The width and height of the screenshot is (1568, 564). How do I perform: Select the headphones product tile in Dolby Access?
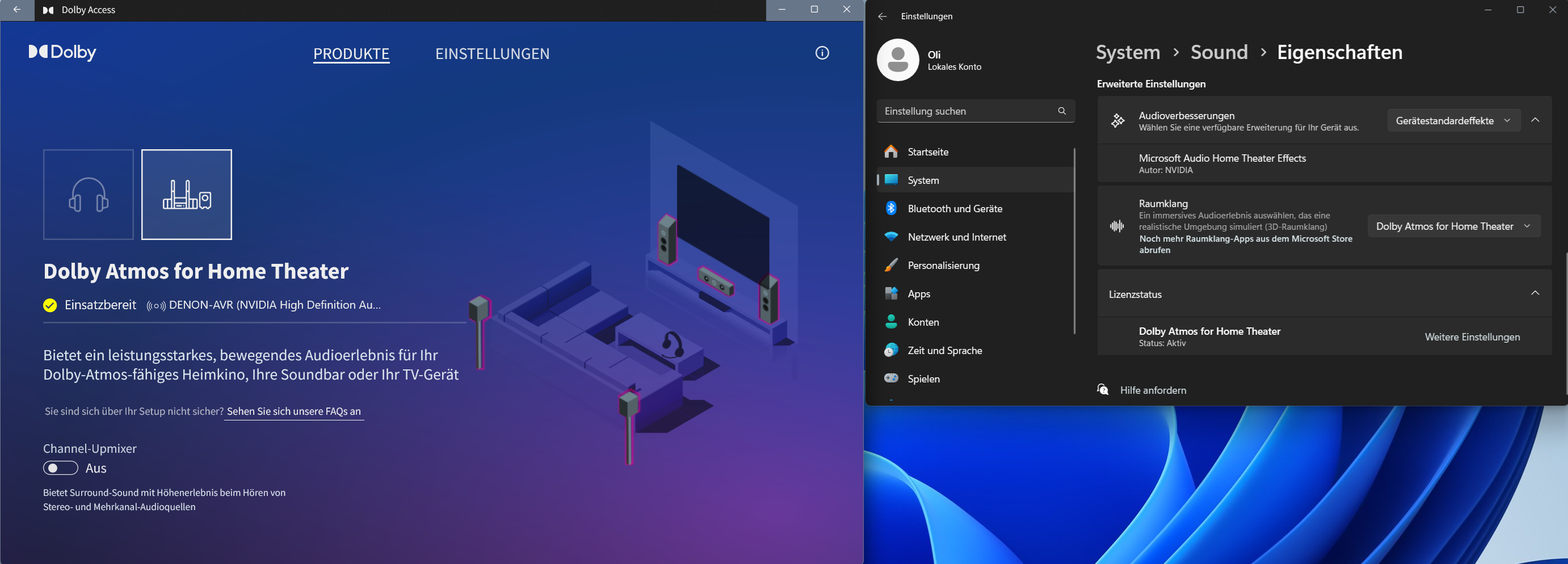tap(89, 194)
